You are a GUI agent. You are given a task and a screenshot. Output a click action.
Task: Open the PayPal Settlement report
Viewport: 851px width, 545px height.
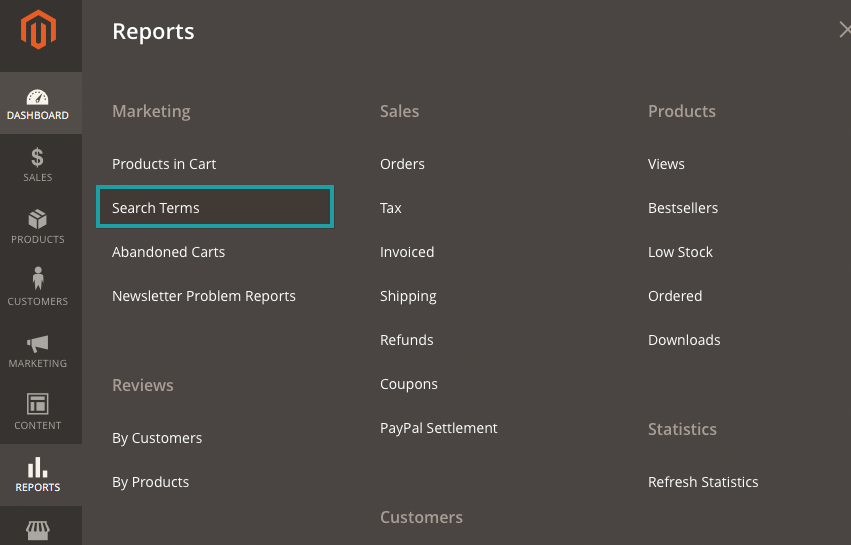pyautogui.click(x=438, y=428)
